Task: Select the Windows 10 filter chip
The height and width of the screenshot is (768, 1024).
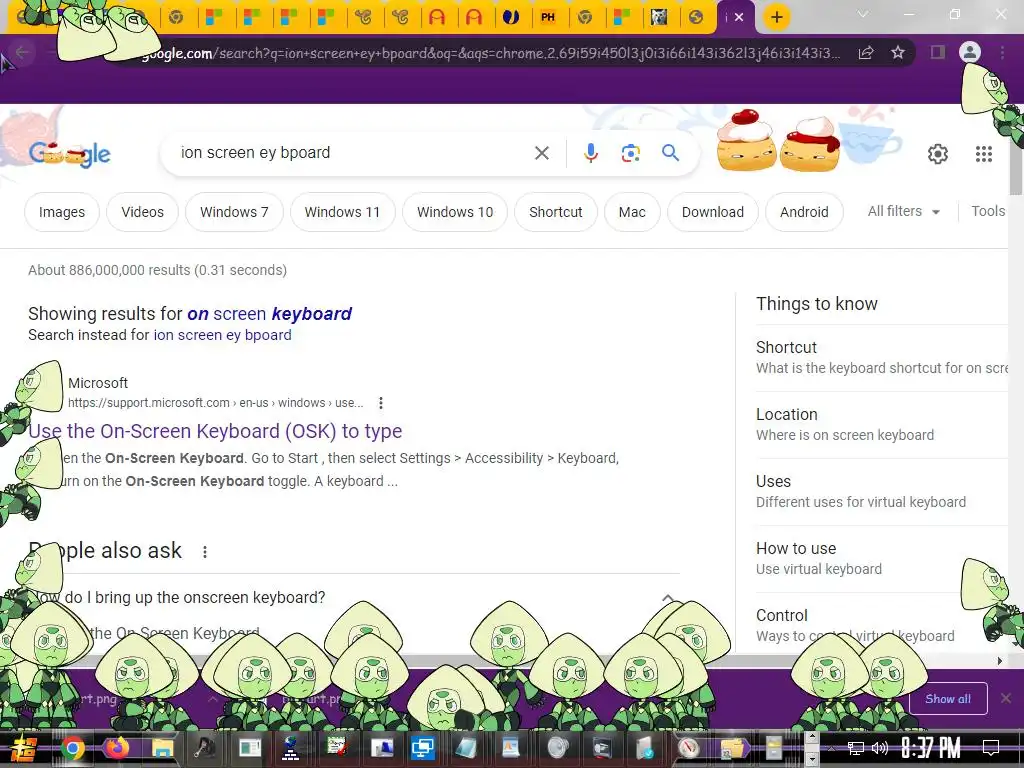Action: (x=455, y=212)
